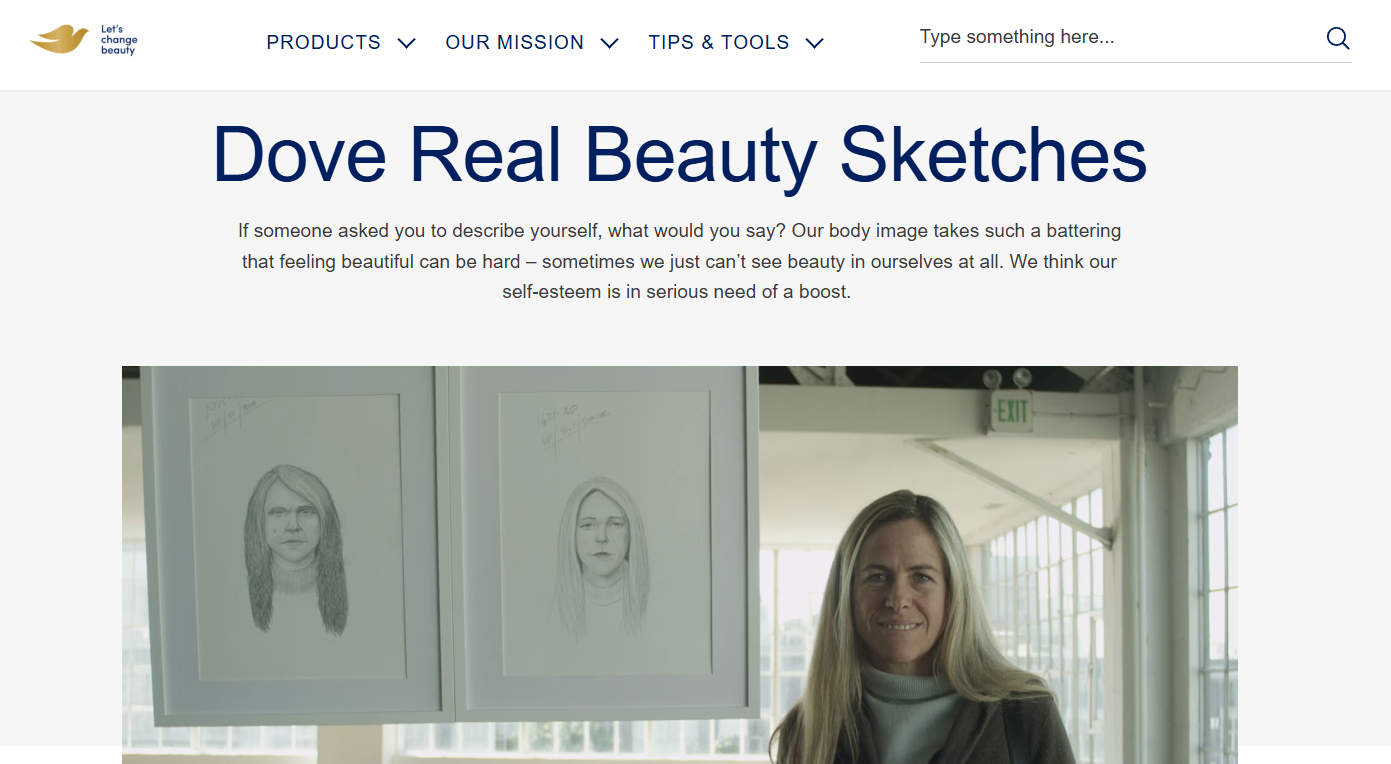
Task: Expand the chevron next to PRODUCTS
Action: click(406, 43)
